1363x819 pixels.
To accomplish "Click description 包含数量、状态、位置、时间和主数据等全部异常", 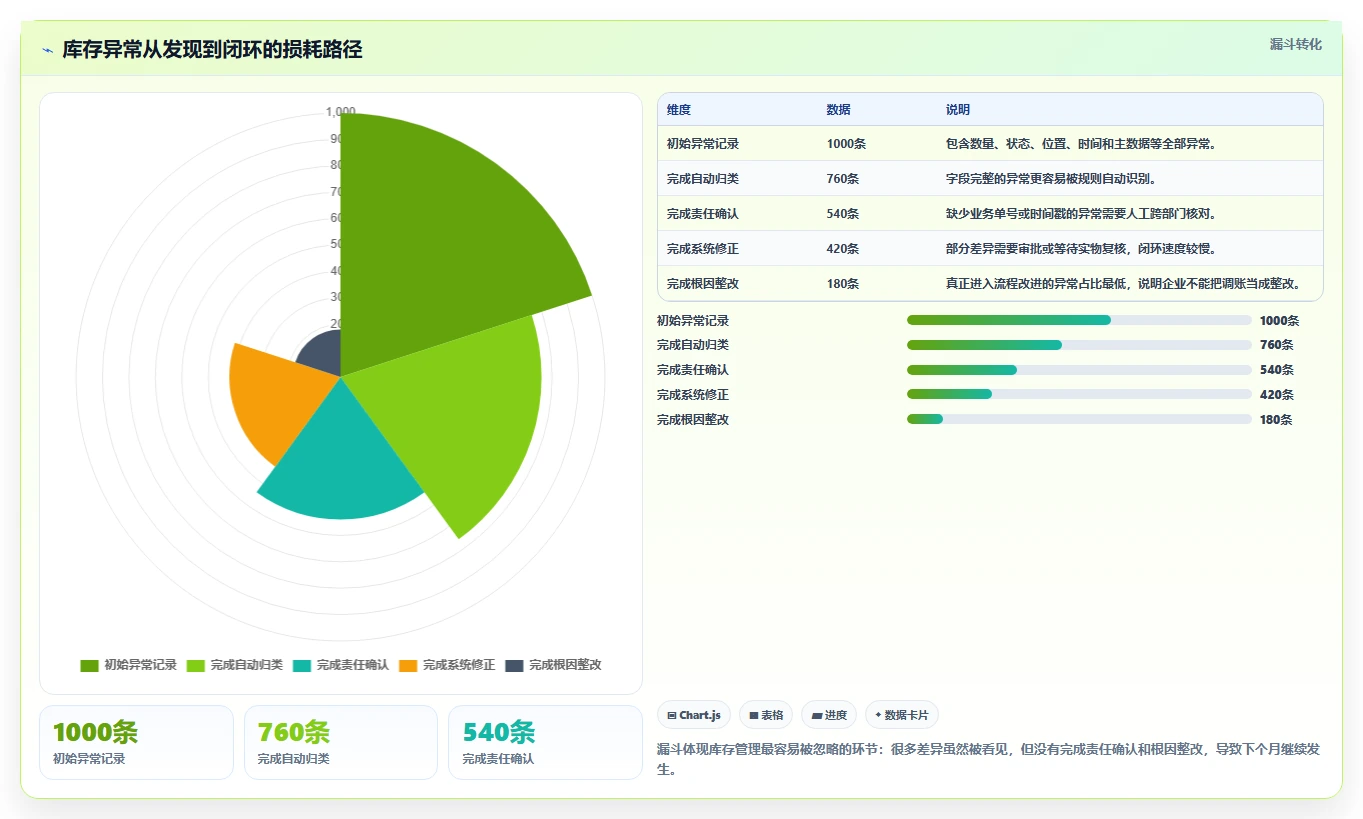I will click(x=1081, y=144).
